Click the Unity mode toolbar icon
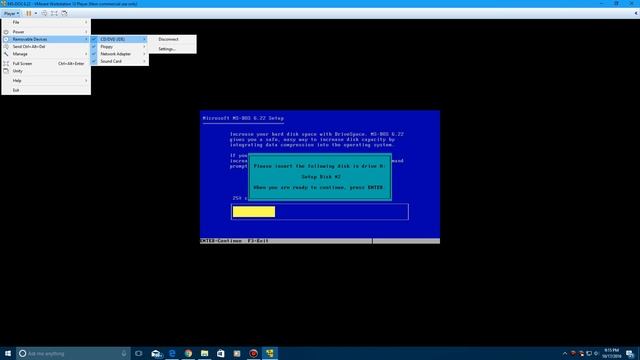The height and width of the screenshot is (360, 640). [x=64, y=13]
